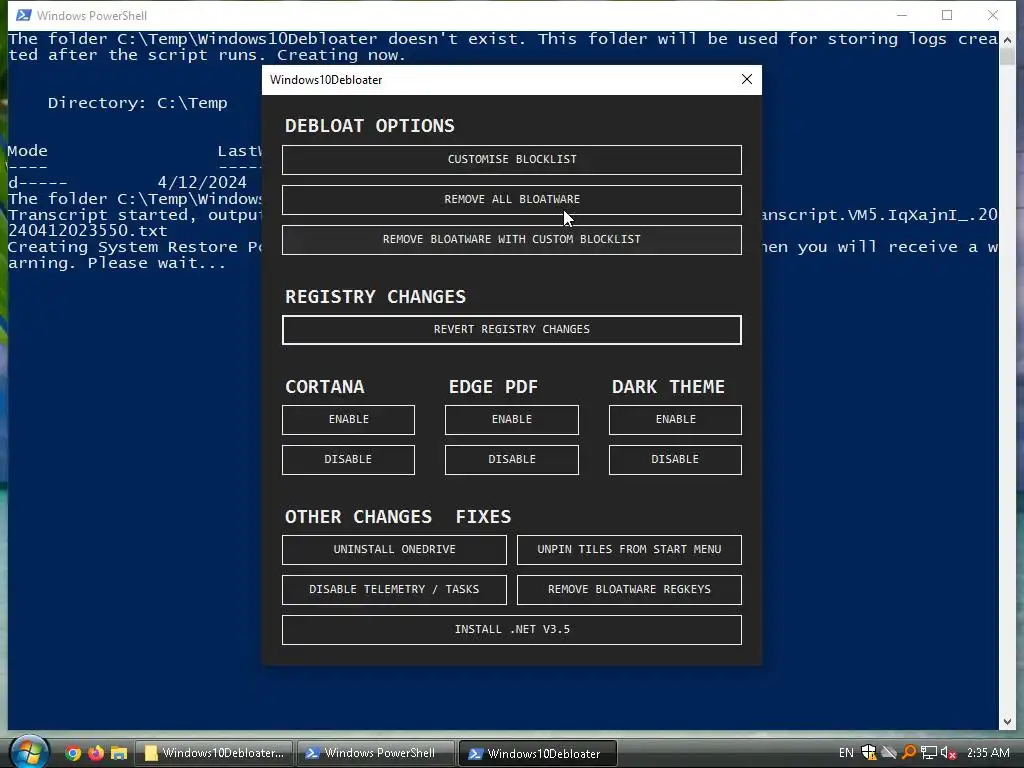Open File Explorer from the taskbar
The height and width of the screenshot is (768, 1024).
pos(119,753)
